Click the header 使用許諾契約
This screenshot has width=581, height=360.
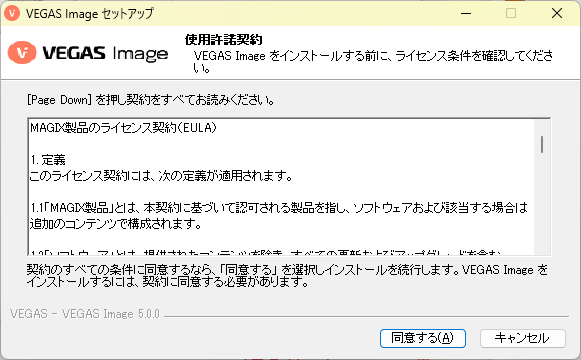224,40
